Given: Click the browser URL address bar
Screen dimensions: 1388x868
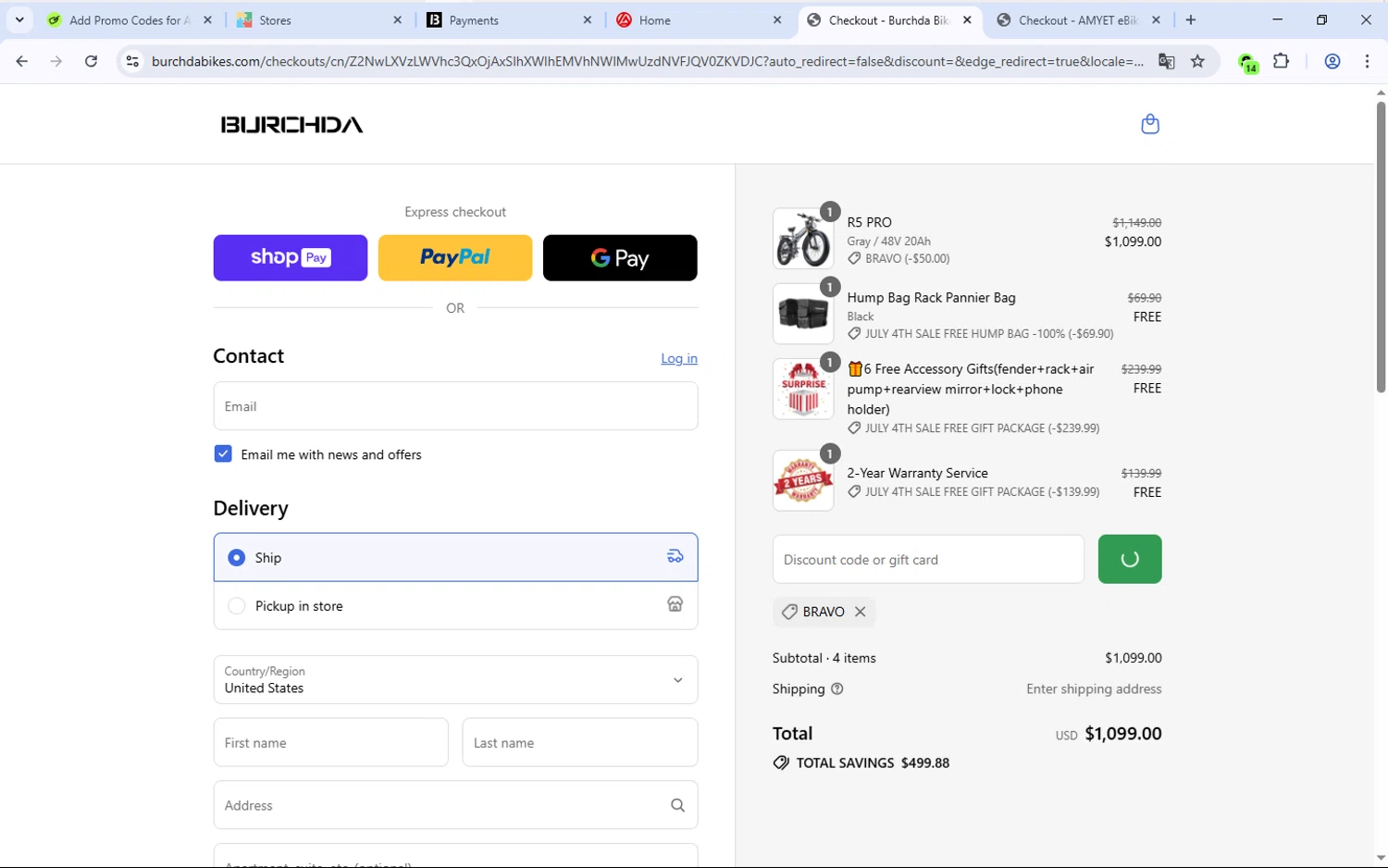Looking at the screenshot, I should (648, 61).
